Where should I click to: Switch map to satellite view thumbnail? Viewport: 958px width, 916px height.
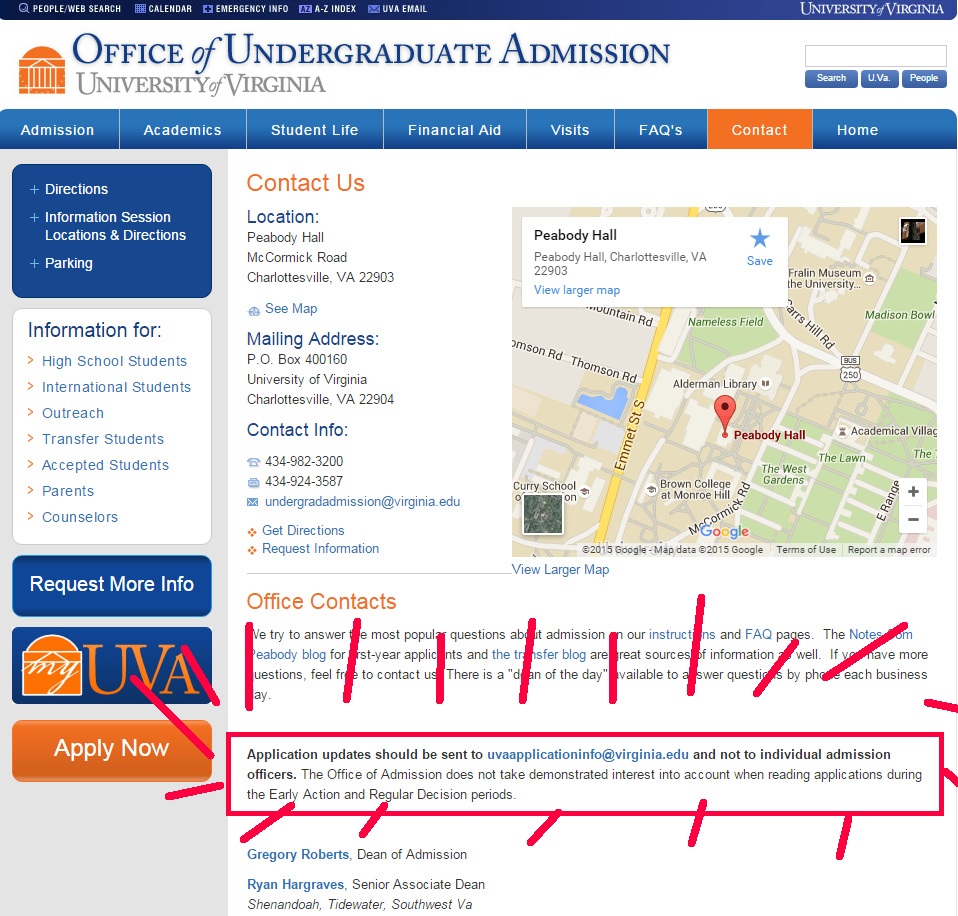pyautogui.click(x=543, y=515)
